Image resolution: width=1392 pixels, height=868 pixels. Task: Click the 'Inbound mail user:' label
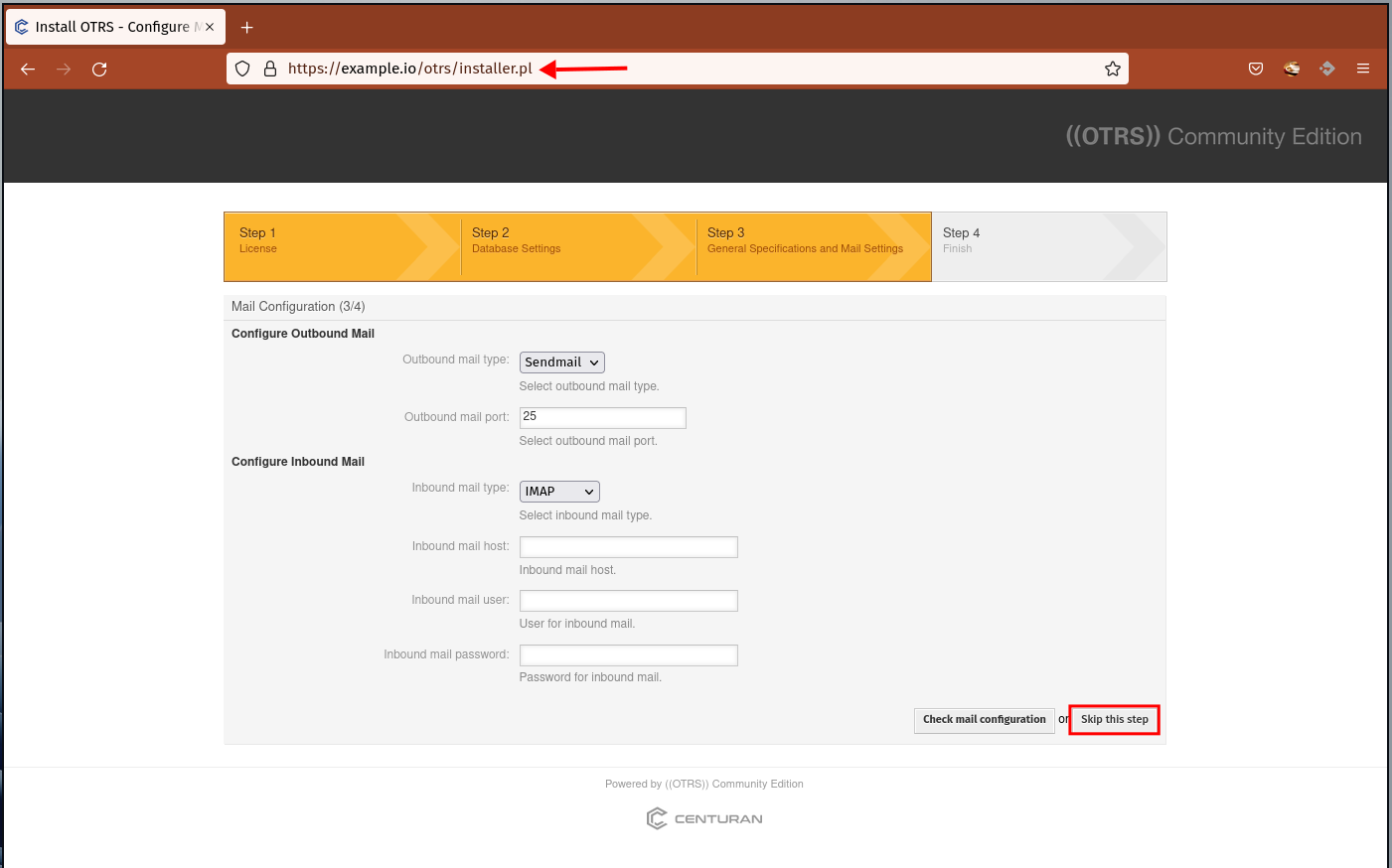coord(460,600)
